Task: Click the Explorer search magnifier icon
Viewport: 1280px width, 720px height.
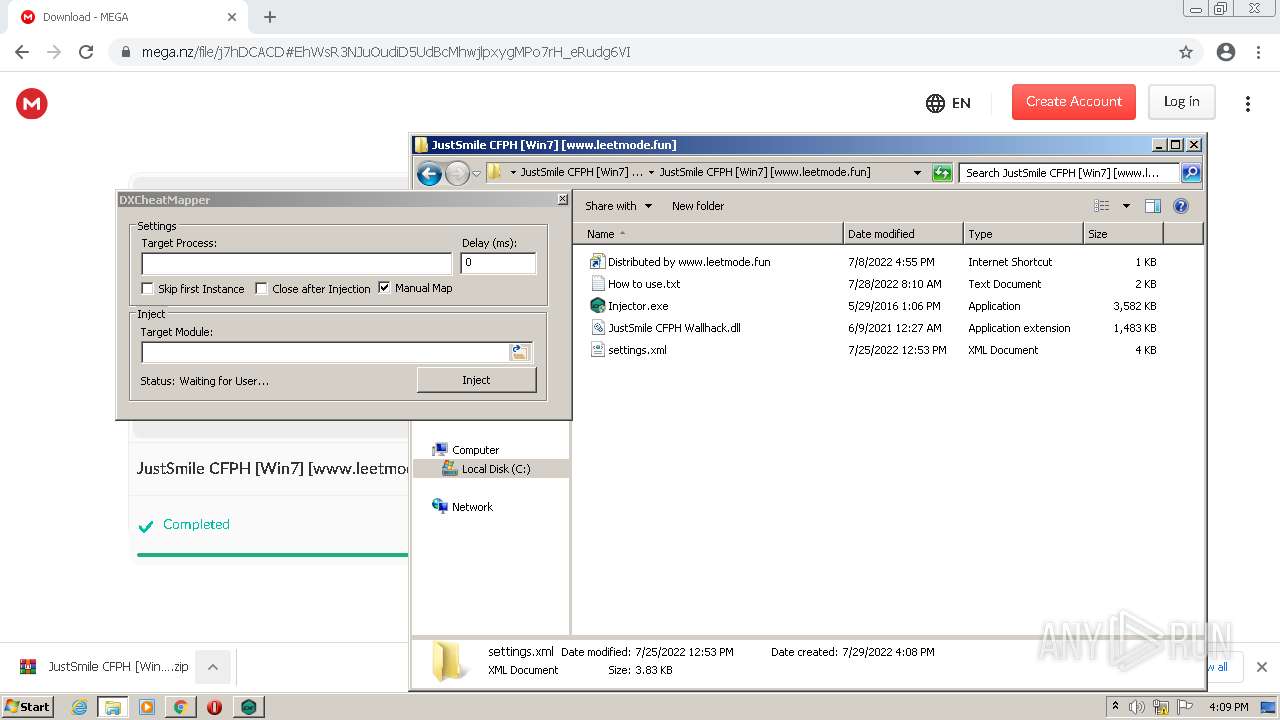Action: pos(1191,173)
